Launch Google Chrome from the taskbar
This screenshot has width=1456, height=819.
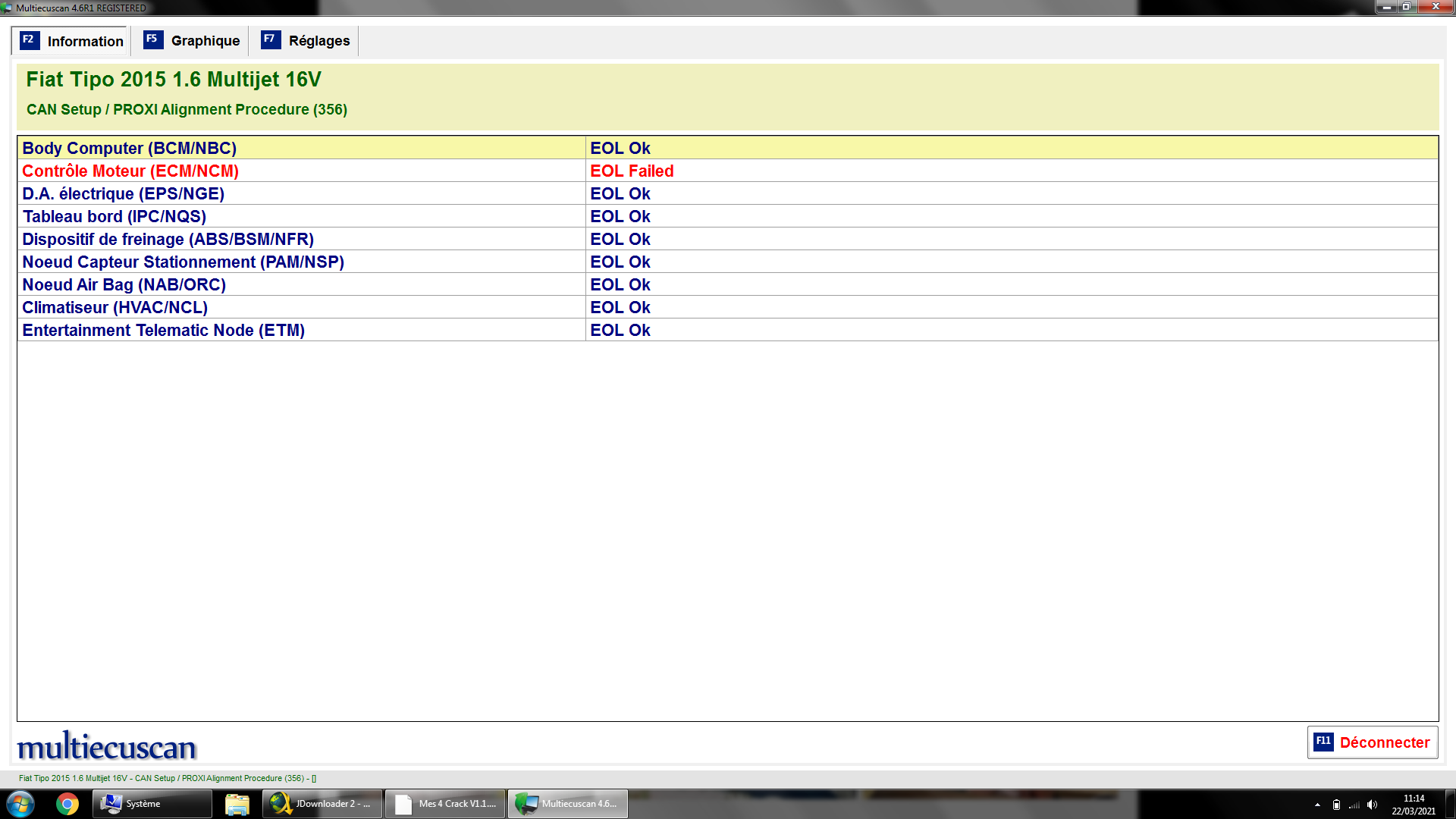tap(67, 804)
